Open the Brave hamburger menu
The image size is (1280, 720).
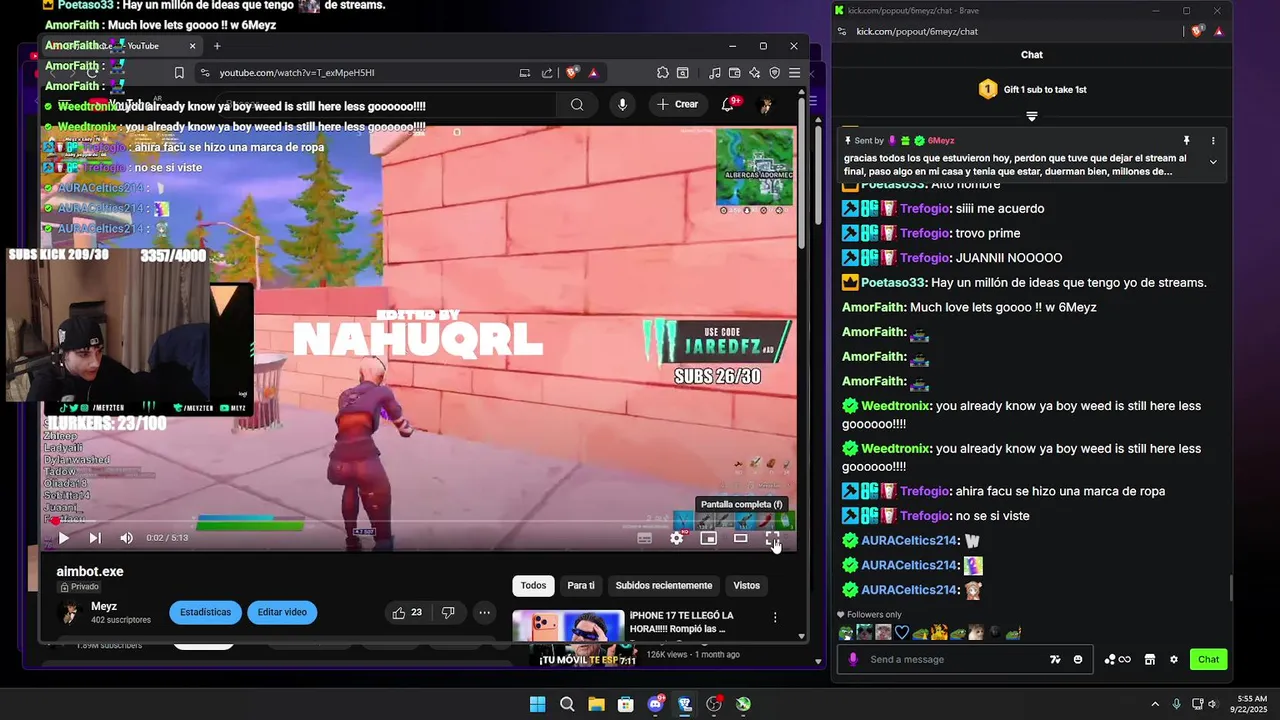pos(794,72)
